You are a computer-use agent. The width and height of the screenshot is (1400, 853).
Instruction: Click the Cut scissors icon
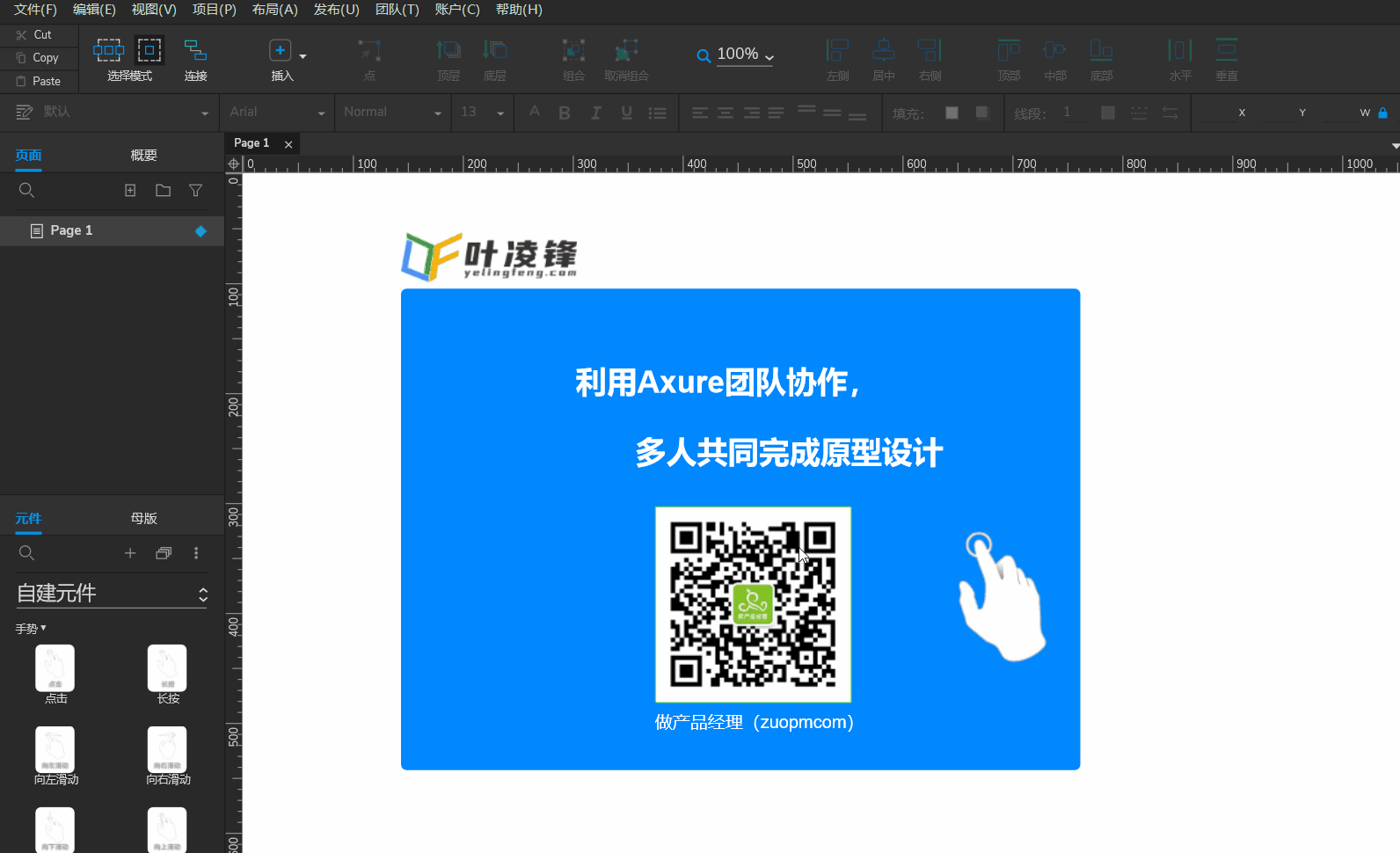(x=21, y=35)
